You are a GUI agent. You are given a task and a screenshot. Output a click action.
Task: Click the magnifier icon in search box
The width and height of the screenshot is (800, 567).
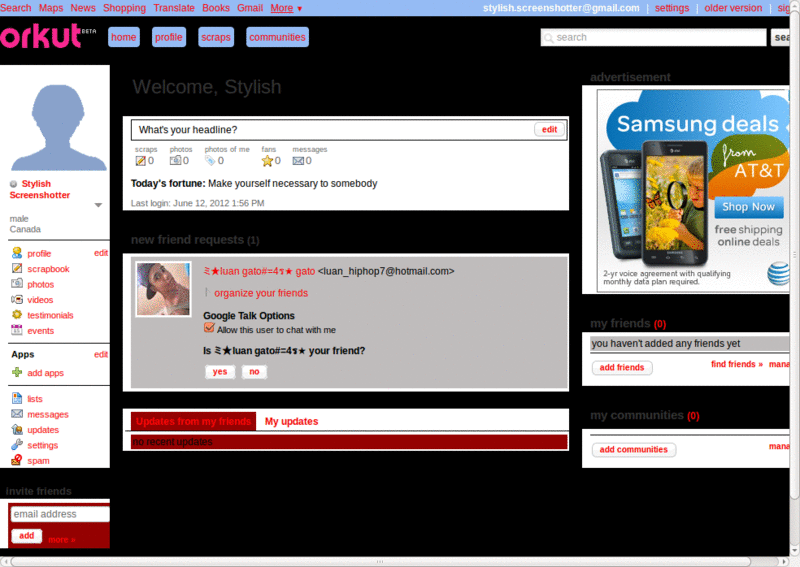pyautogui.click(x=548, y=38)
